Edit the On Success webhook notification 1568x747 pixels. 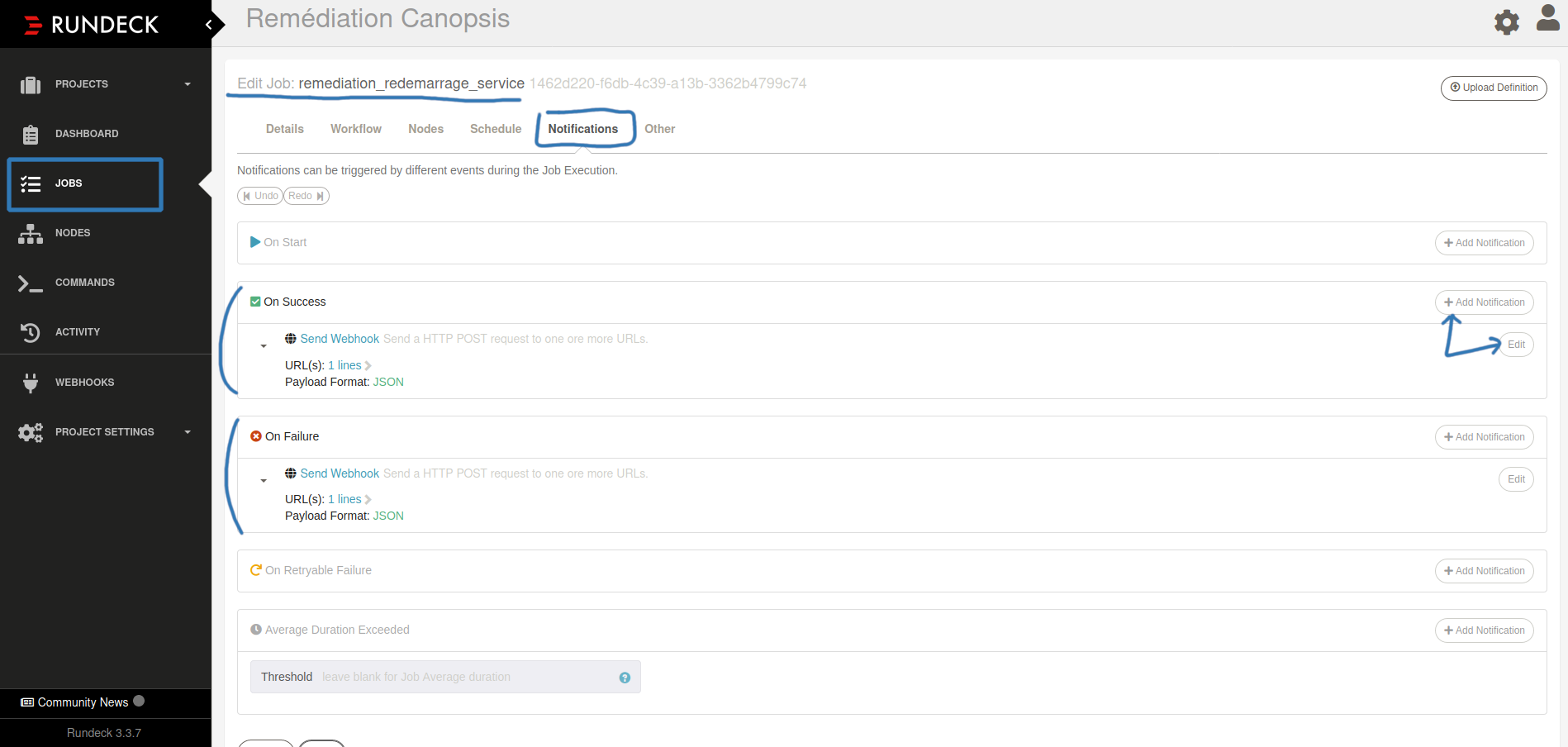coord(1516,345)
